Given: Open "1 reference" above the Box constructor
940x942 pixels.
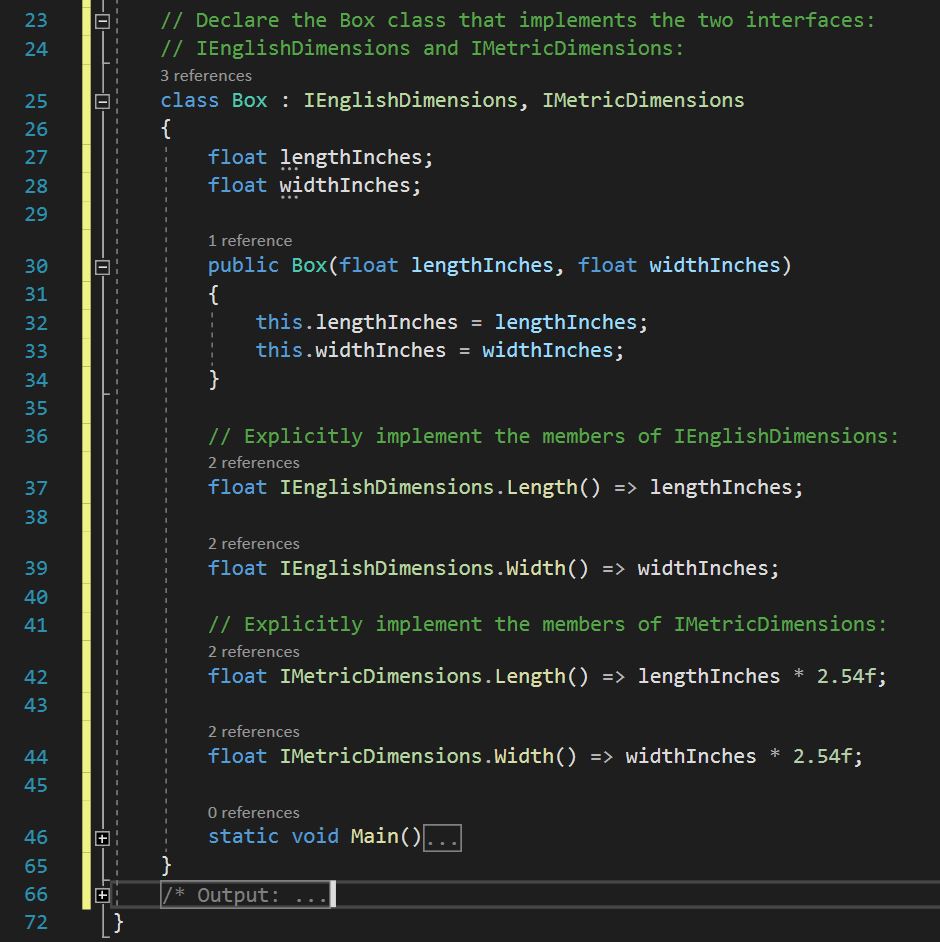Looking at the screenshot, I should pos(250,240).
